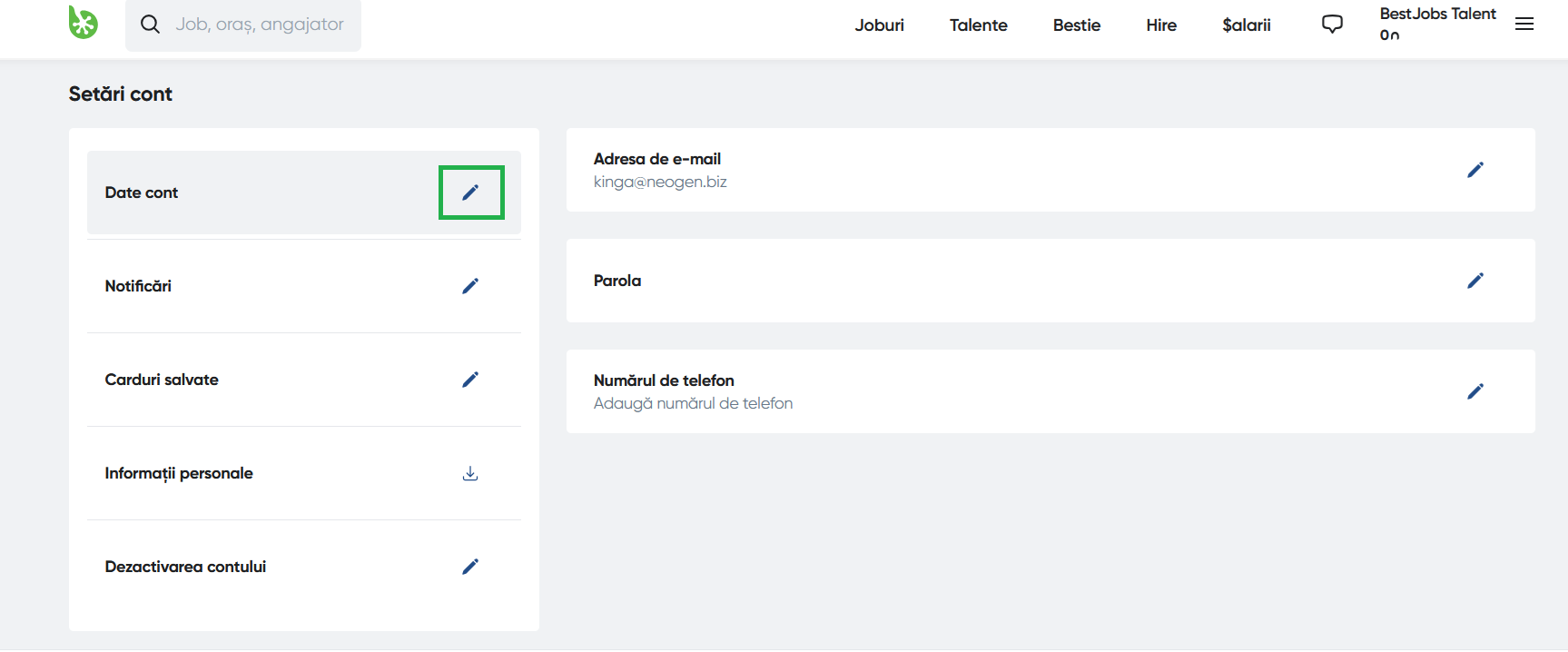Edit Parola using its pencil icon
Screen dimensions: 1568x652
pos(1475,281)
